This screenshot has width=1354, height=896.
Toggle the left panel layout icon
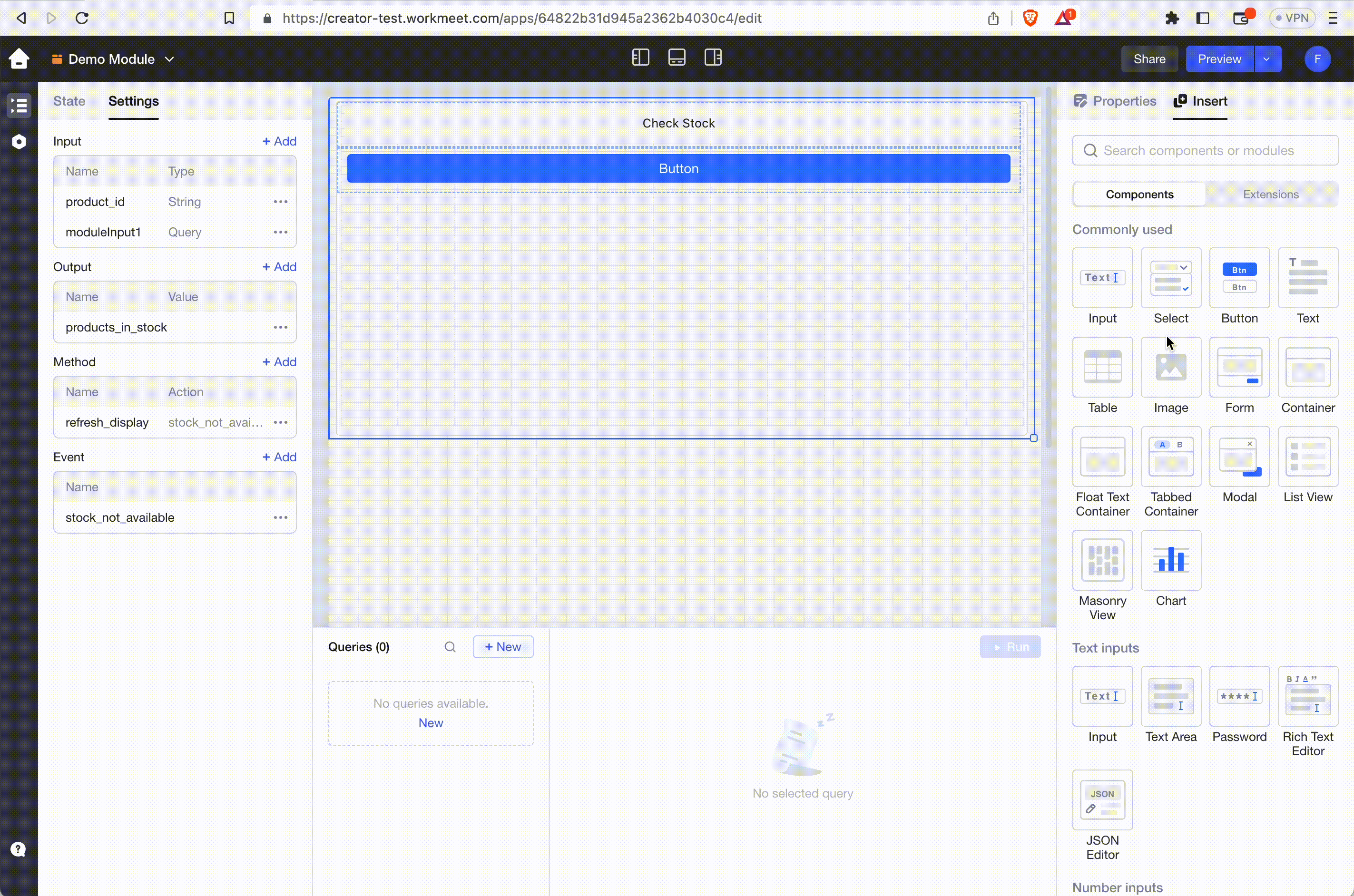pyautogui.click(x=640, y=58)
